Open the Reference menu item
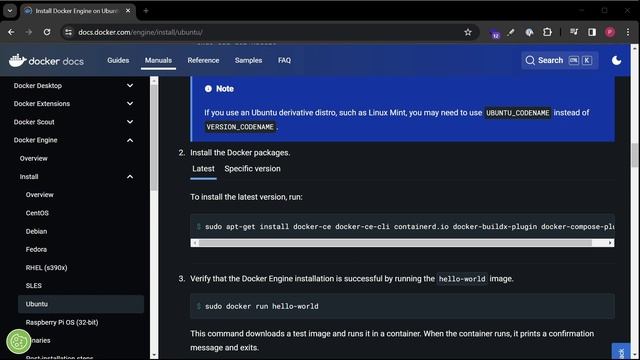640x360 pixels. tap(203, 60)
